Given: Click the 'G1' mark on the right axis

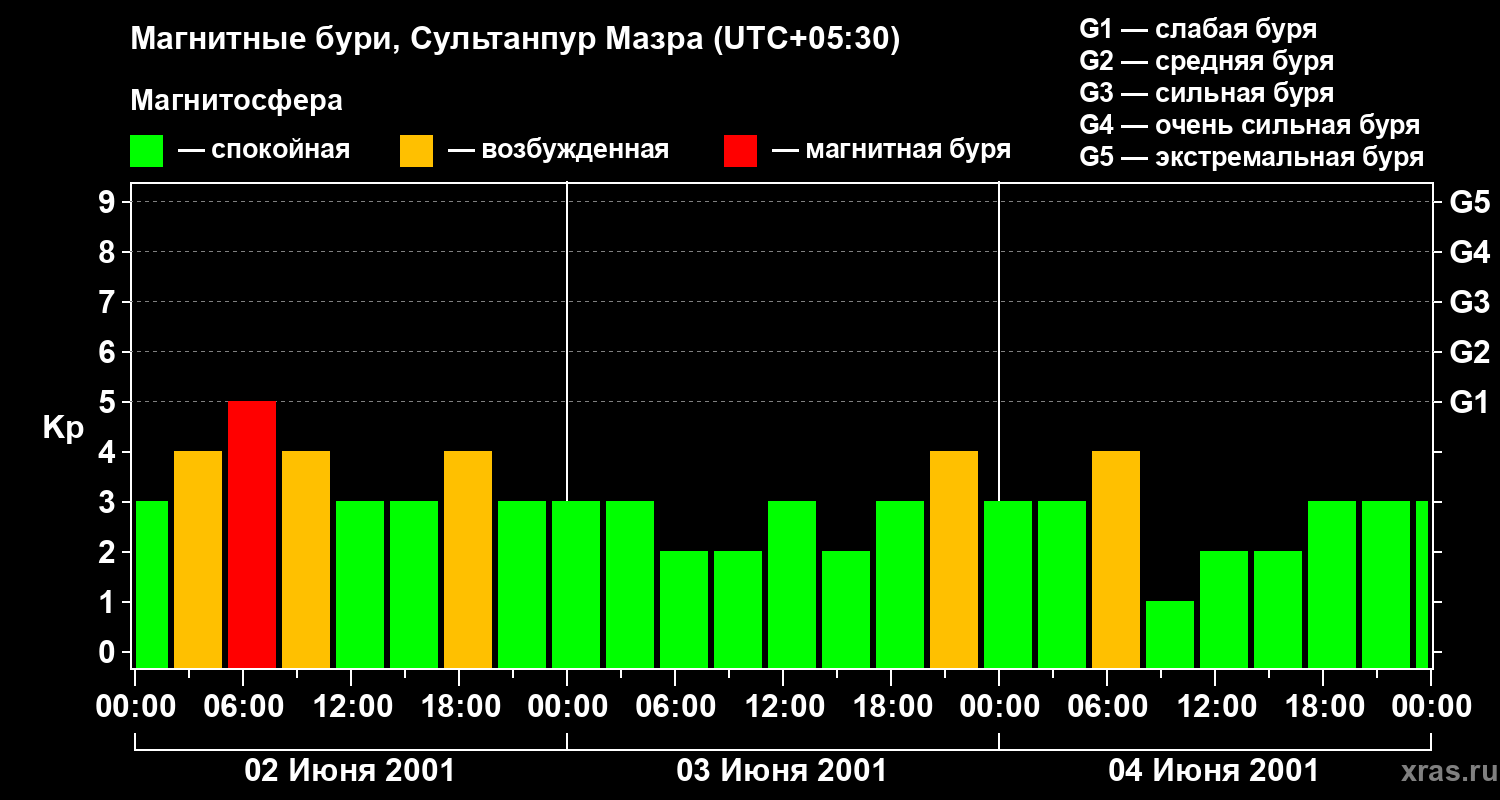Looking at the screenshot, I should [1470, 402].
